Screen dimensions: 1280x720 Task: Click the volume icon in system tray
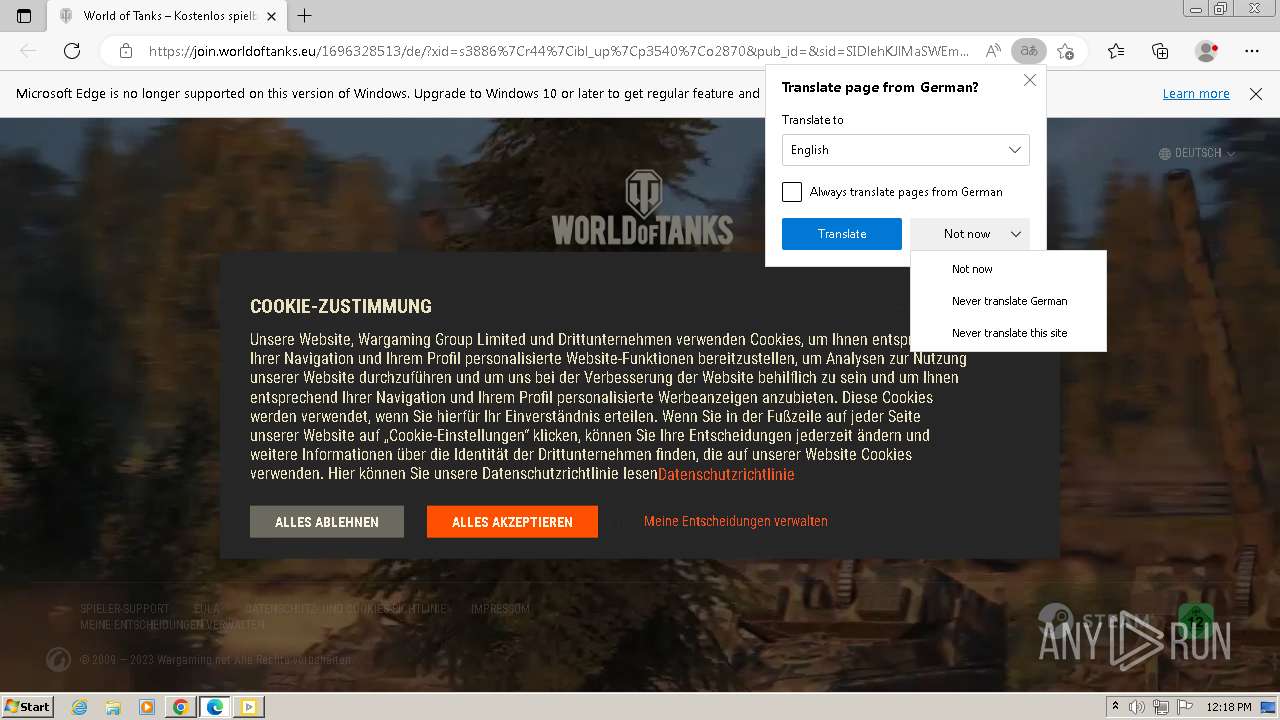[x=1137, y=707]
